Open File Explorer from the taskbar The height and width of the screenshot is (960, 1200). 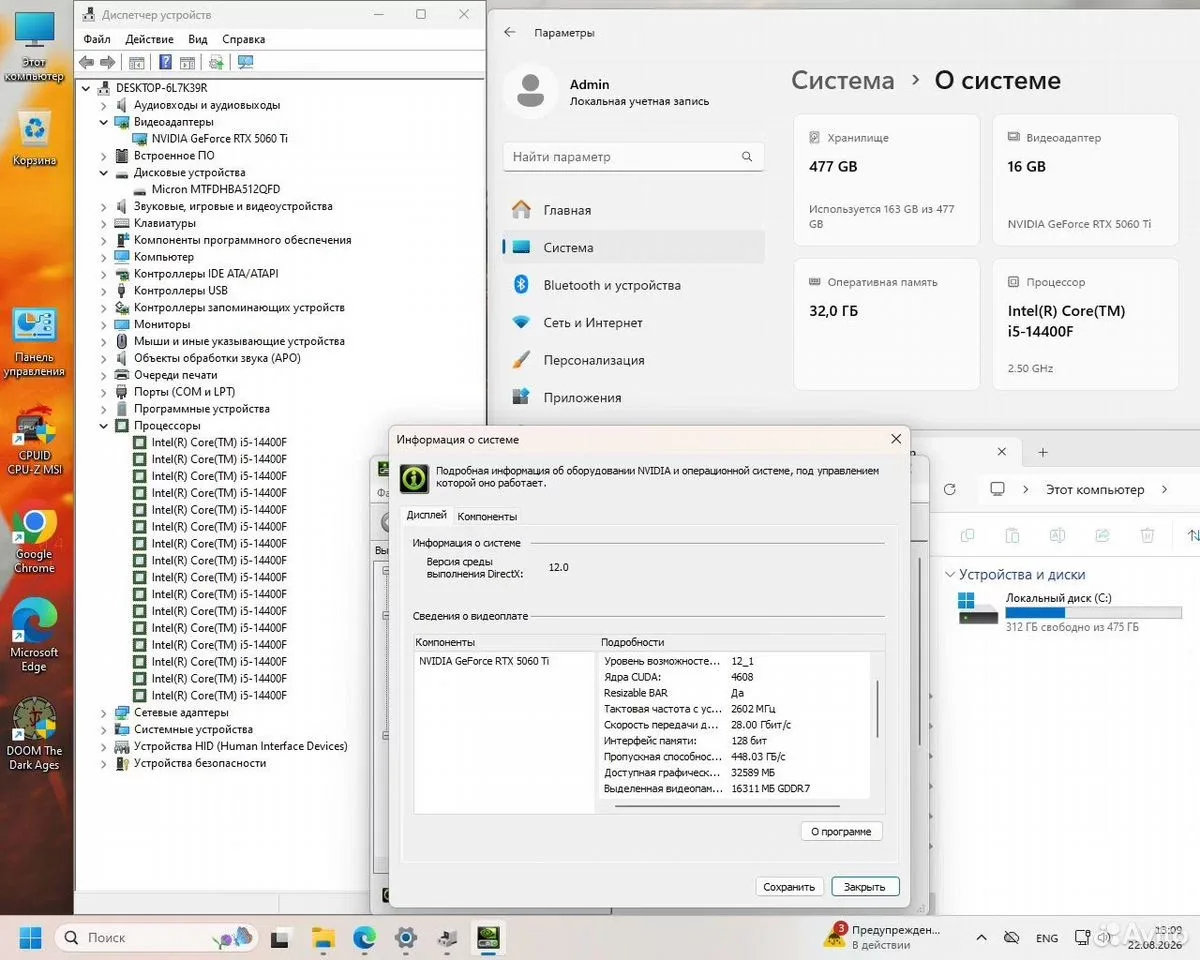tap(323, 937)
